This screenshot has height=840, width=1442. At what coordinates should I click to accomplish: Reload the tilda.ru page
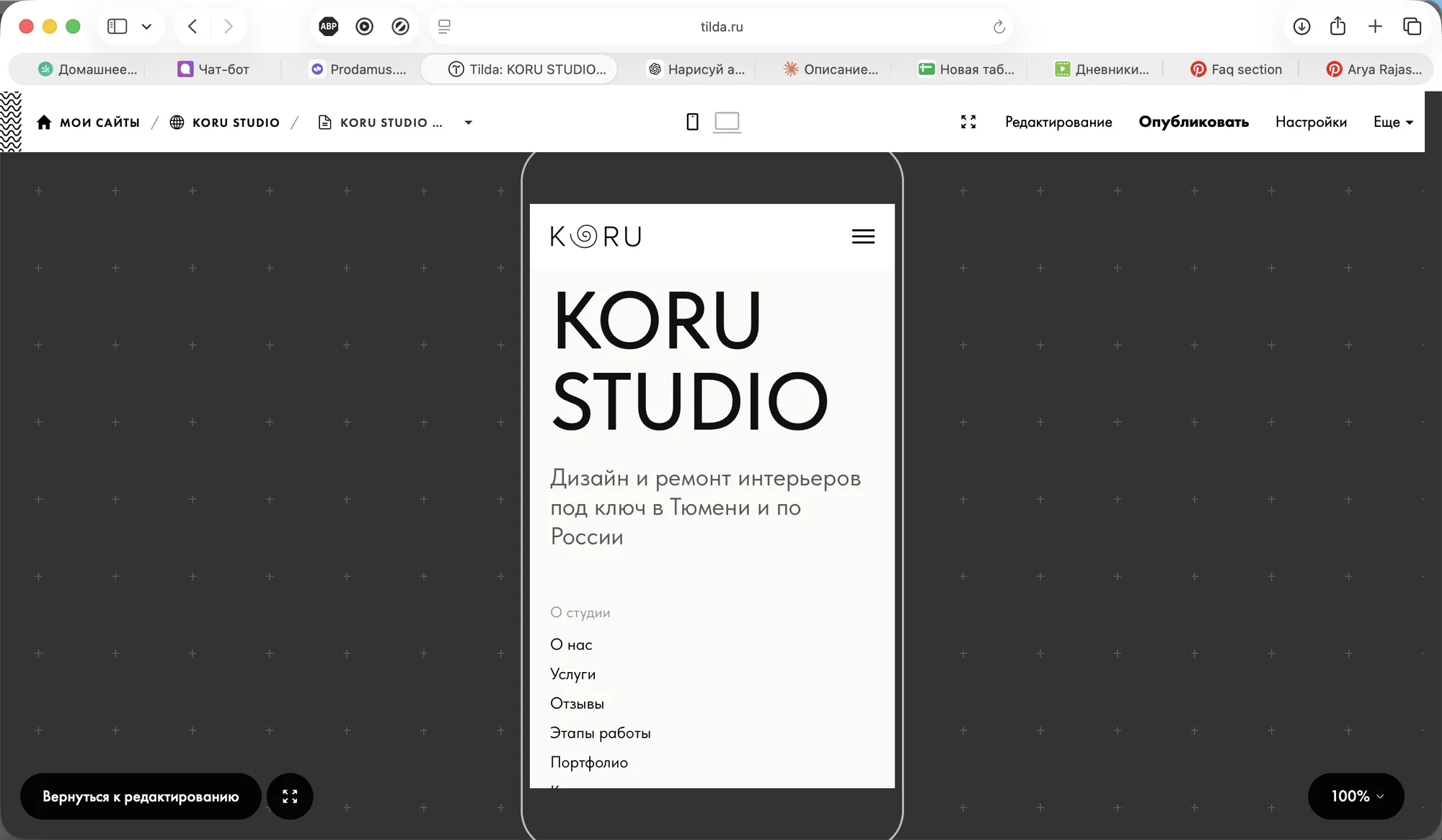[999, 27]
